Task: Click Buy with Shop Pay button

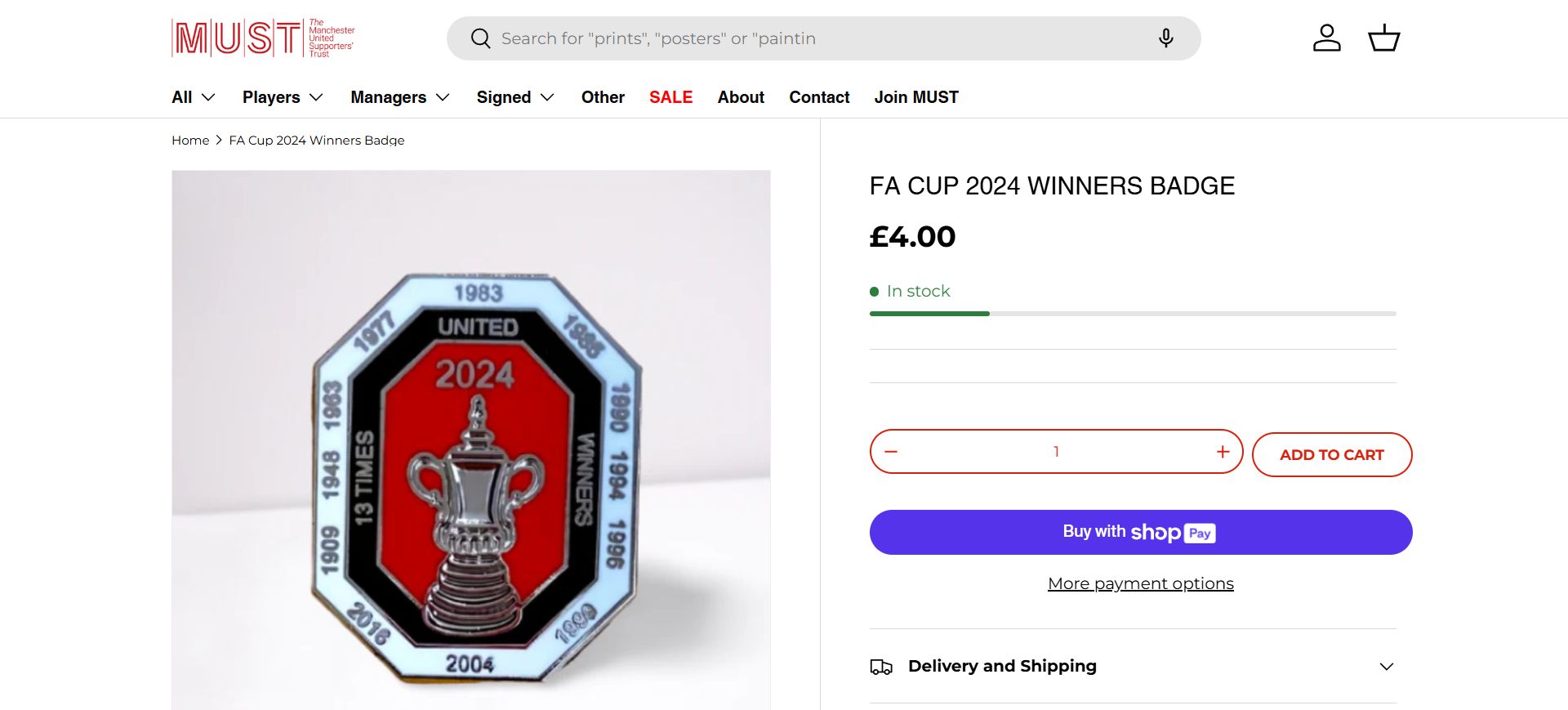Action: (x=1140, y=533)
